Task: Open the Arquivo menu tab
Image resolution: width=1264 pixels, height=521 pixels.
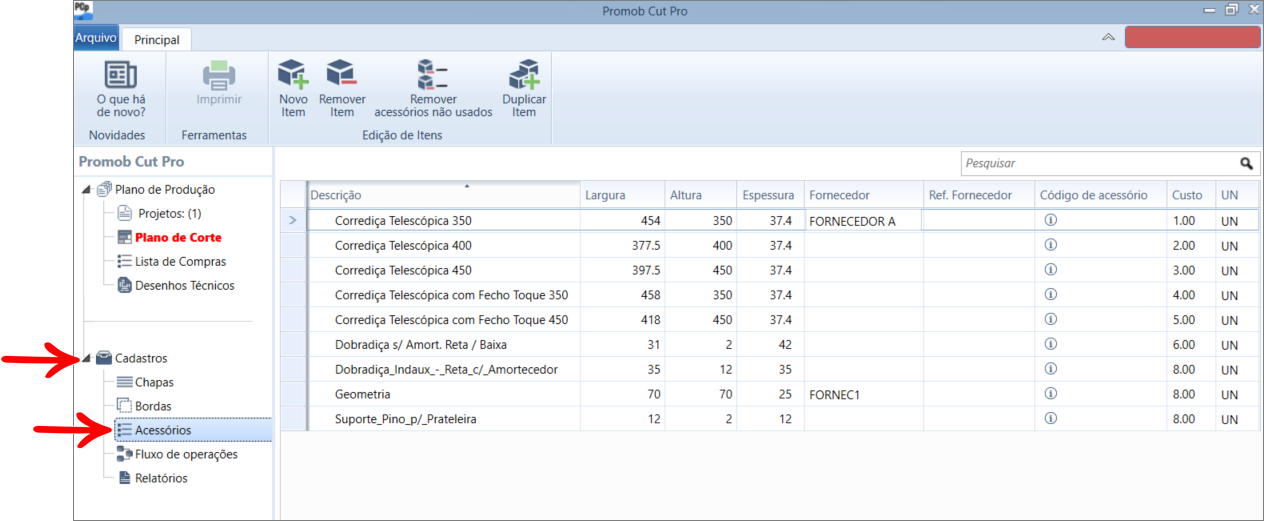Action: coord(96,38)
